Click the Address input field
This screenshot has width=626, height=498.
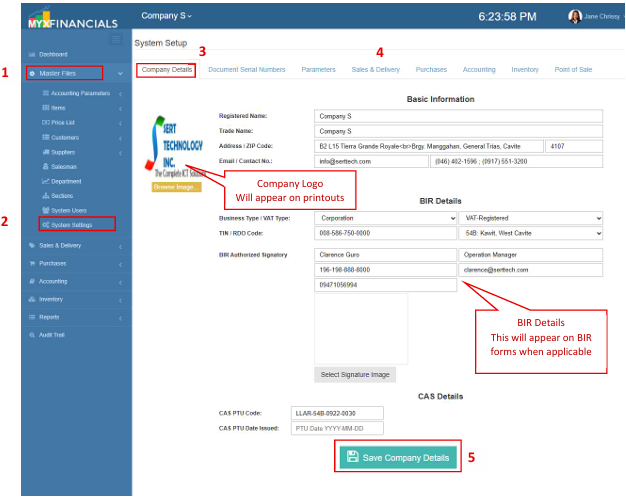pyautogui.click(x=429, y=147)
